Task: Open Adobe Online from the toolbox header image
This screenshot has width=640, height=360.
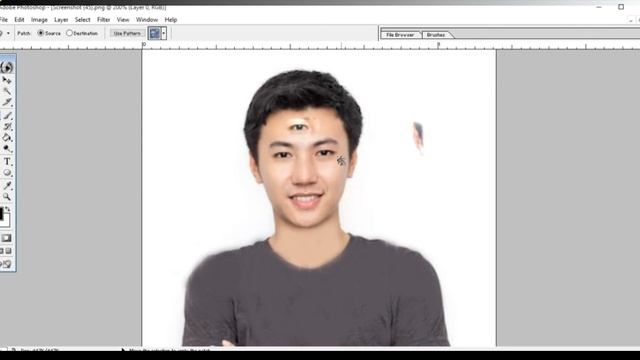Action: coord(7,67)
